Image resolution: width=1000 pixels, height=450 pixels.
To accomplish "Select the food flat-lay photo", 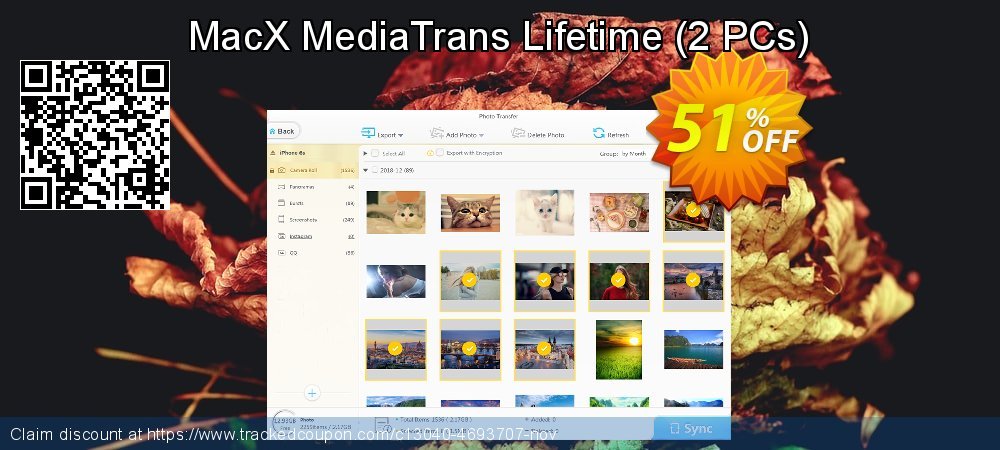I will [619, 212].
